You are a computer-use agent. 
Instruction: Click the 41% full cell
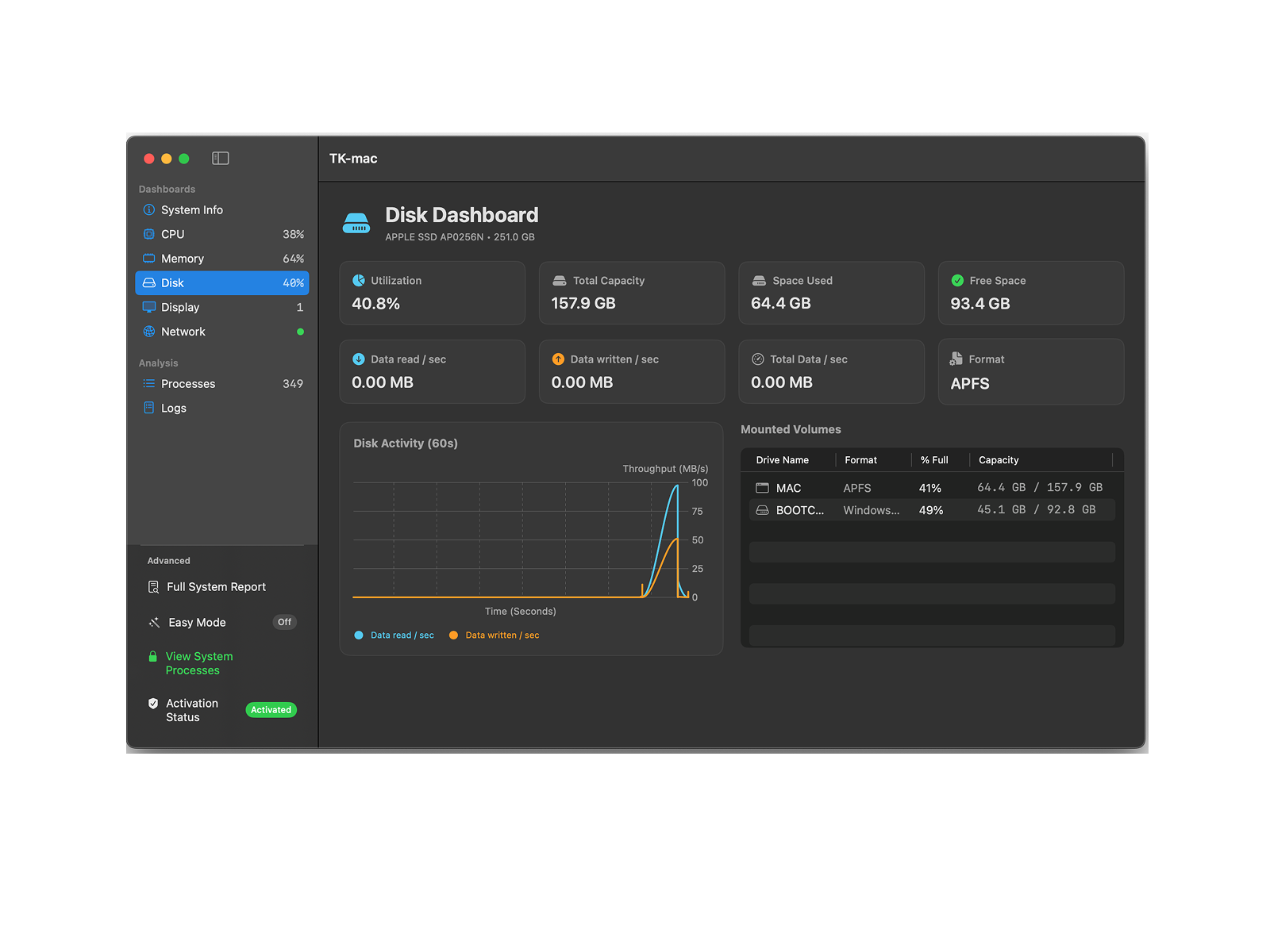coord(930,489)
